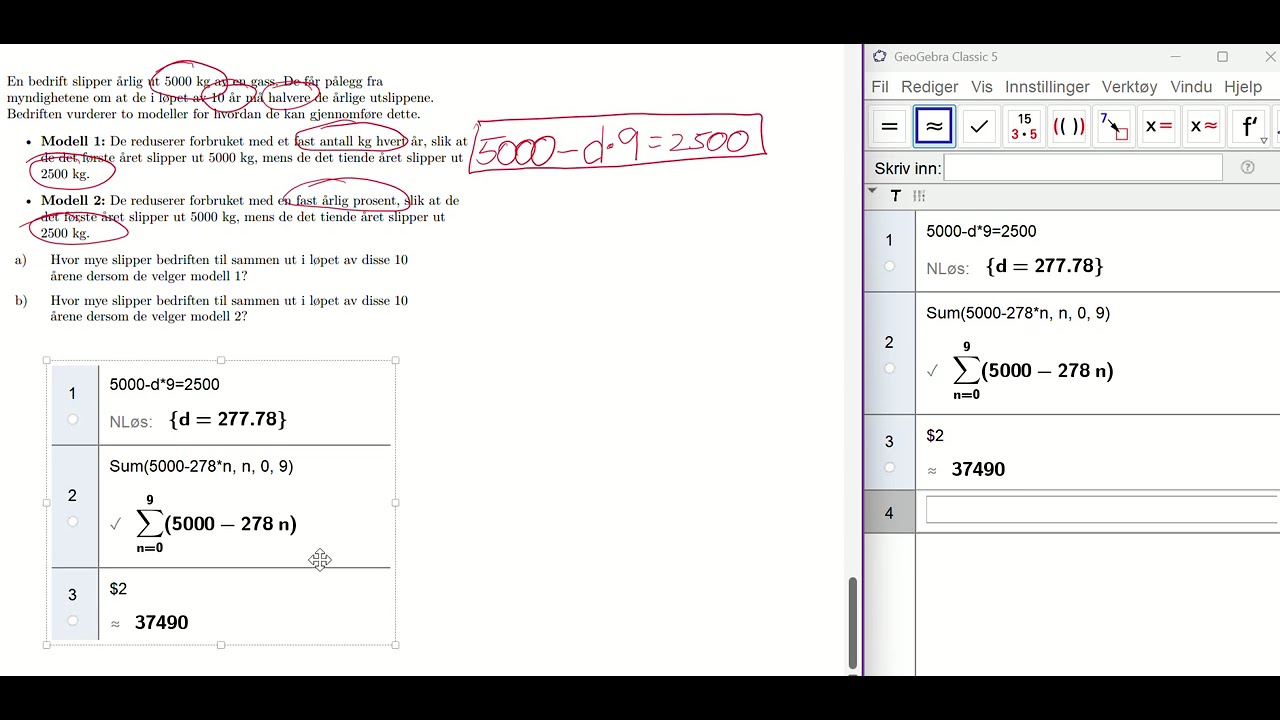Click NLøs: label in GeoGebra row 1
The image size is (1280, 720).
pyautogui.click(x=948, y=269)
